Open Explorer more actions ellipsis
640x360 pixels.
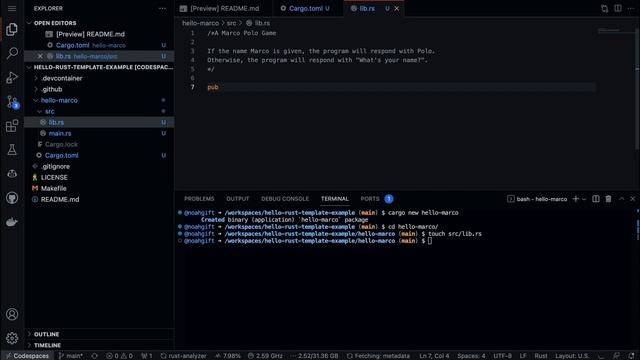(x=162, y=8)
